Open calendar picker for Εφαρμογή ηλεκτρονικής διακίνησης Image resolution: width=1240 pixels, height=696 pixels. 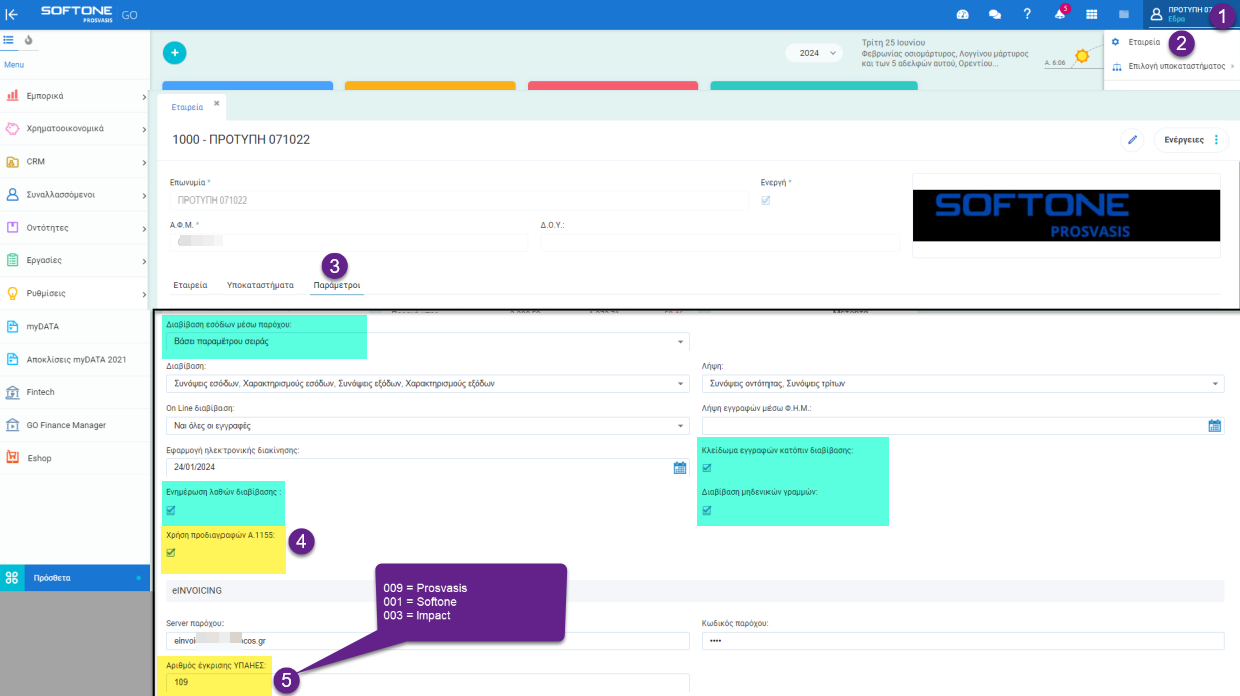tap(680, 467)
